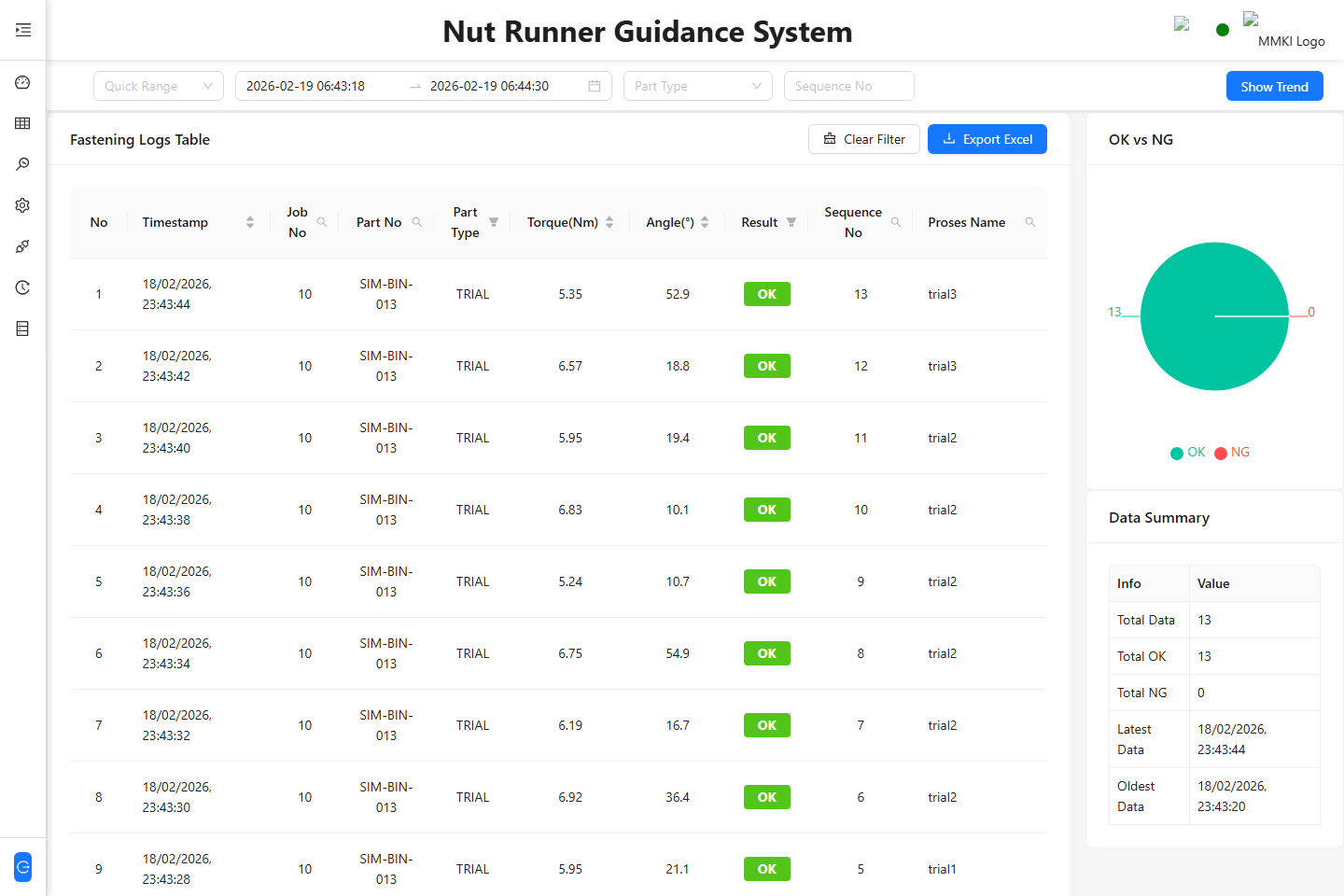The height and width of the screenshot is (896, 1344).
Task: Click the Total OK row in Data Summary
Action: pos(1214,656)
